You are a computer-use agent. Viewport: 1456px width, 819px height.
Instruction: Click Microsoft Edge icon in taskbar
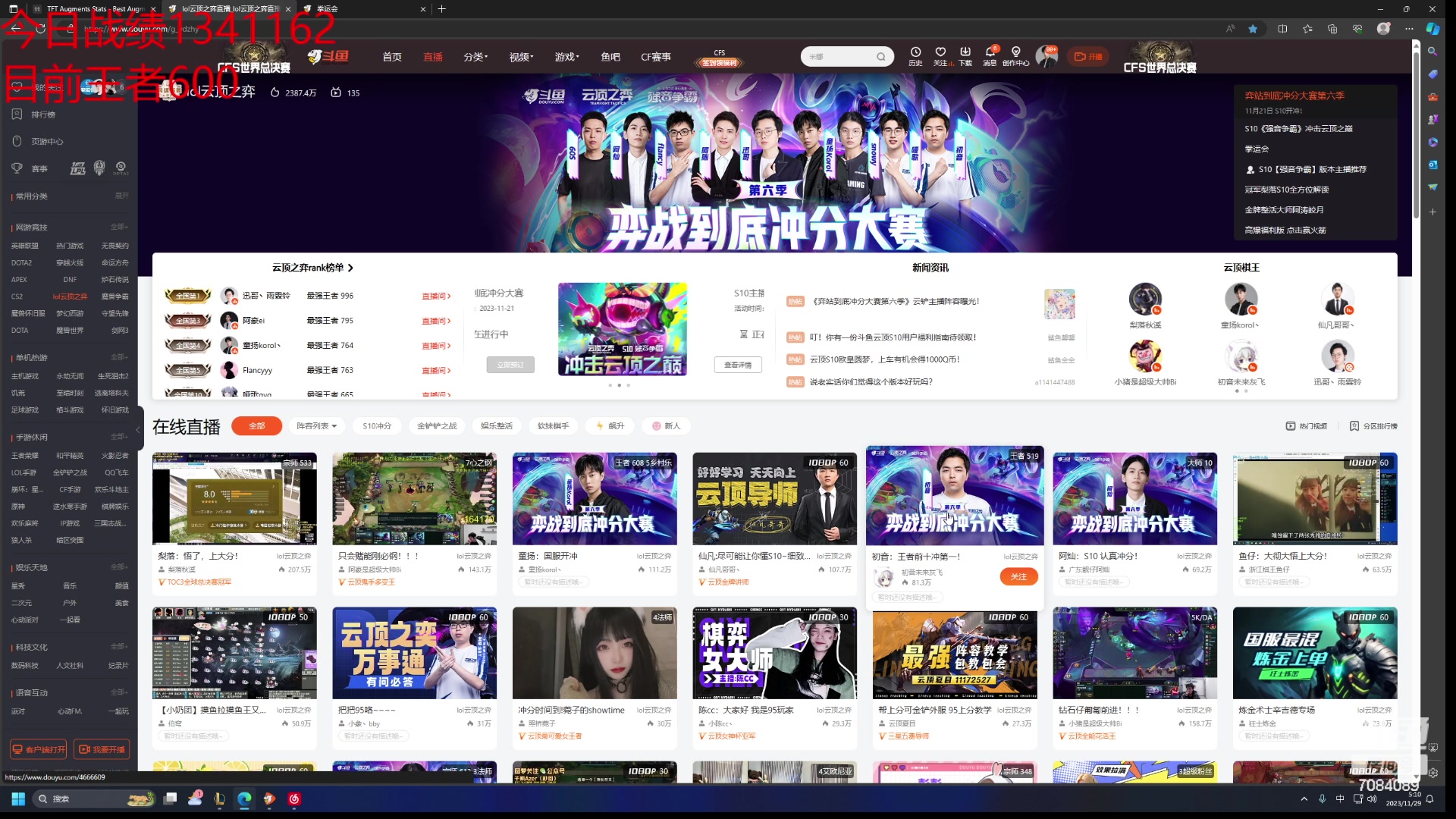pyautogui.click(x=244, y=799)
